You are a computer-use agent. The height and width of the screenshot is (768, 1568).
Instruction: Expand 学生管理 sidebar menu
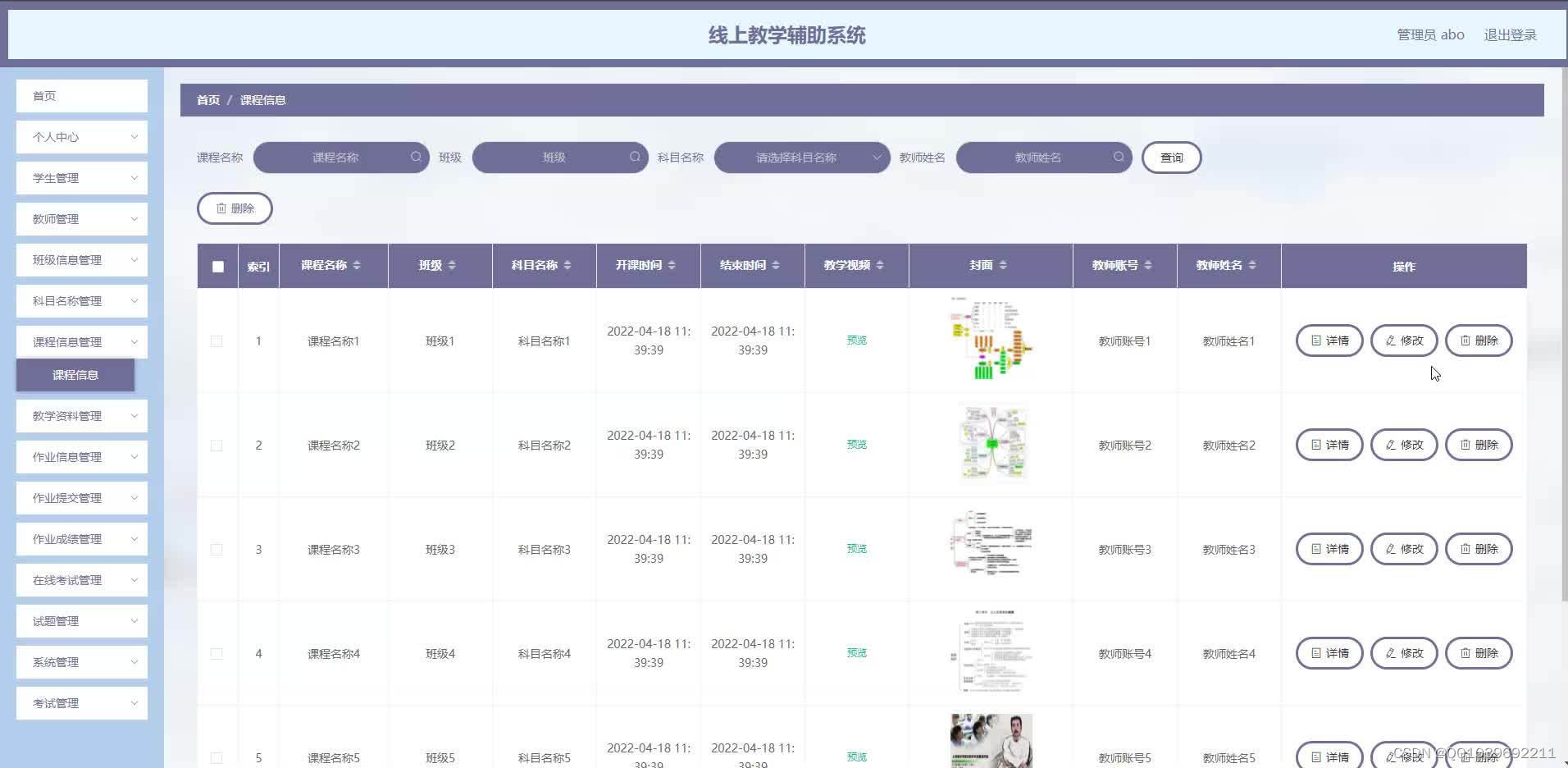[82, 178]
